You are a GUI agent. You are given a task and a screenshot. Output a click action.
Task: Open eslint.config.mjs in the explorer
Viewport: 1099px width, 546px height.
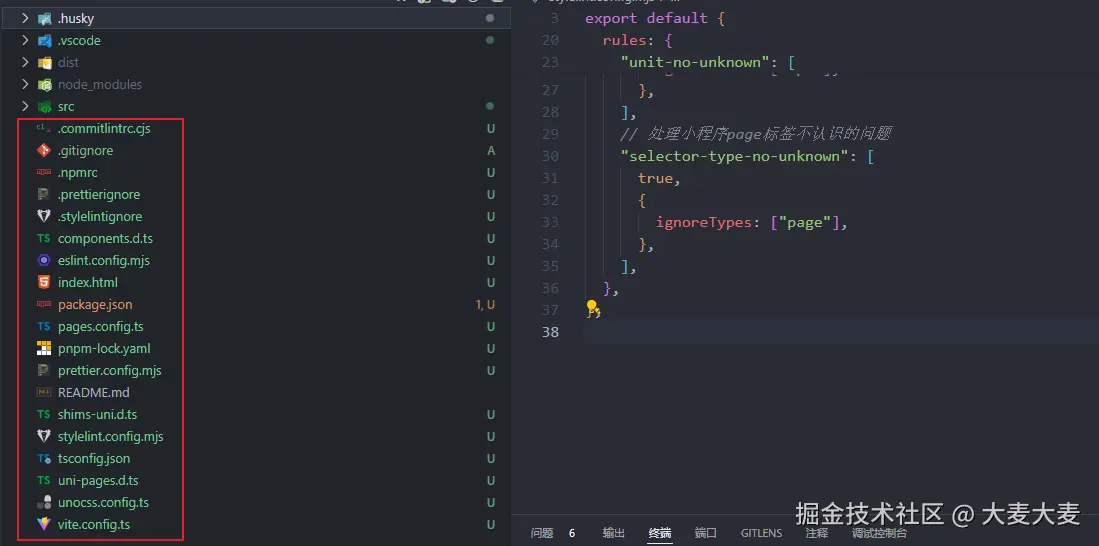point(104,260)
